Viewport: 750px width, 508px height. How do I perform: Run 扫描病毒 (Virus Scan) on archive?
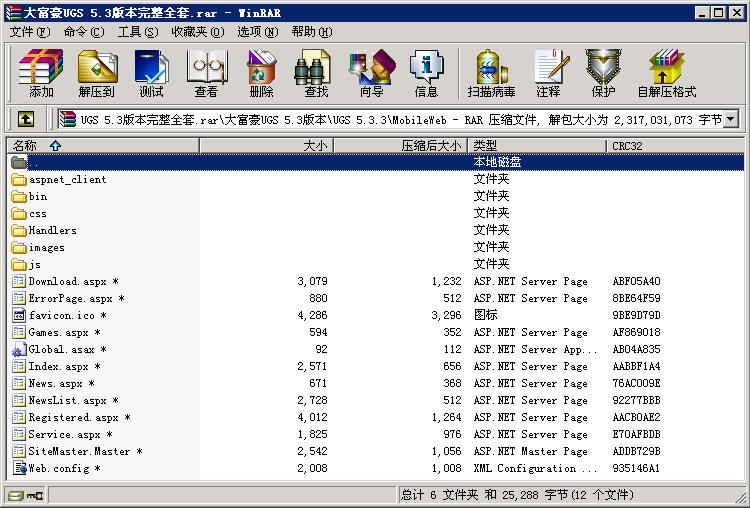[x=491, y=73]
